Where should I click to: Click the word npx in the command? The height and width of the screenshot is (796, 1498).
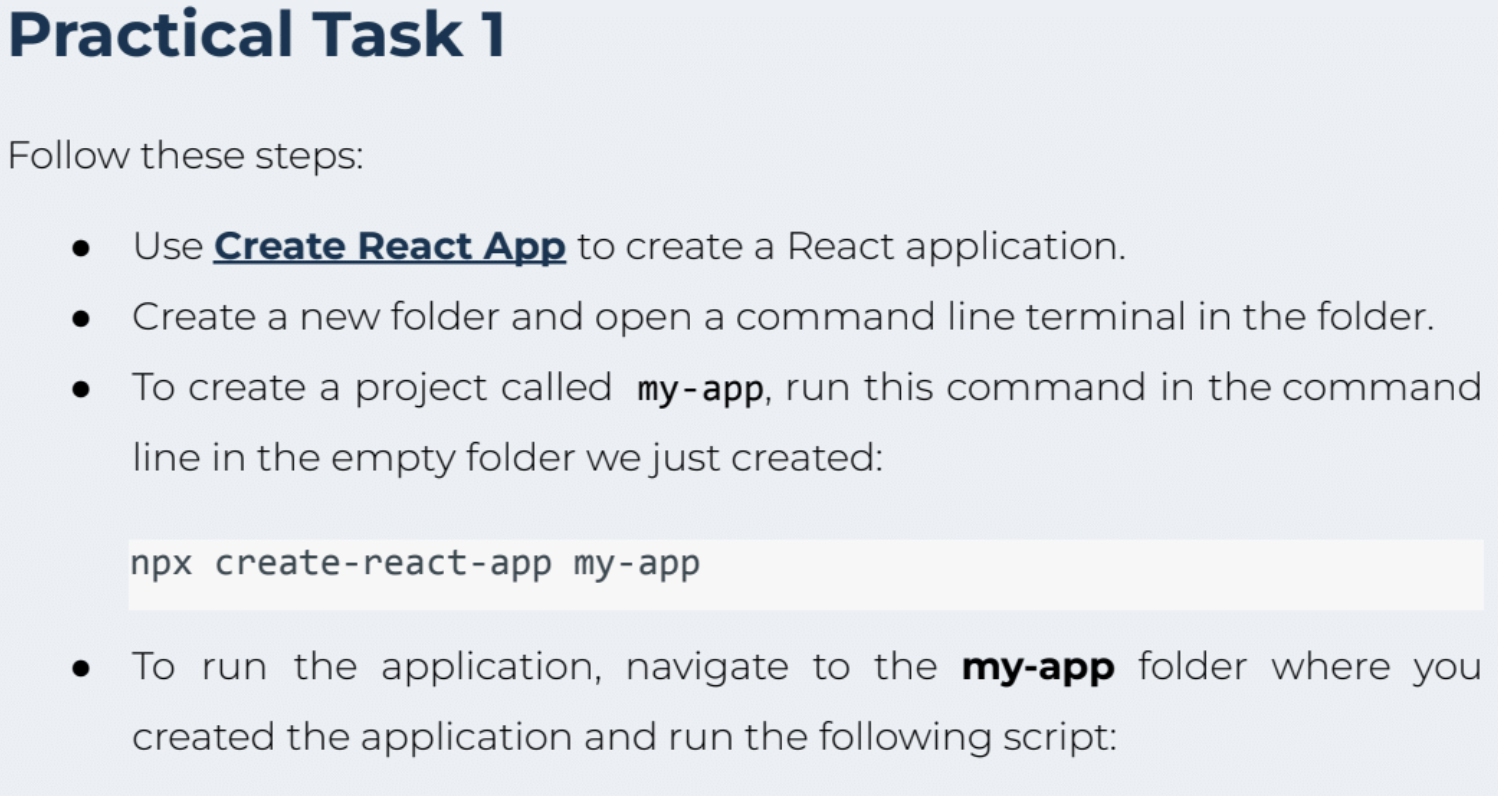(x=160, y=562)
